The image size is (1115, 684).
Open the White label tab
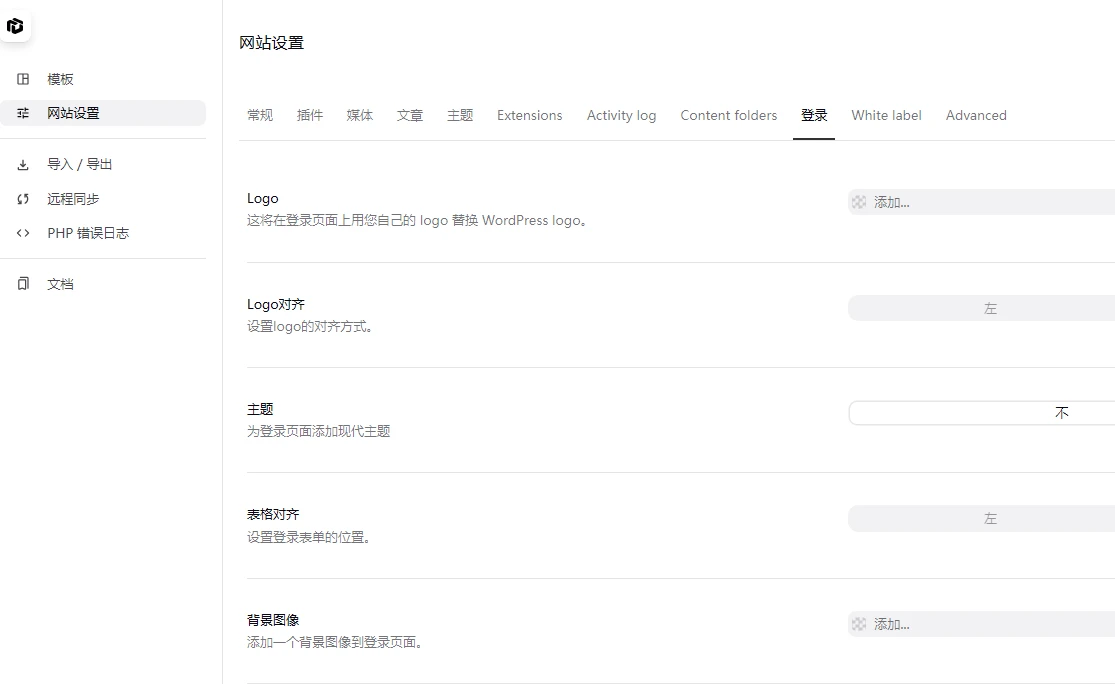click(886, 115)
